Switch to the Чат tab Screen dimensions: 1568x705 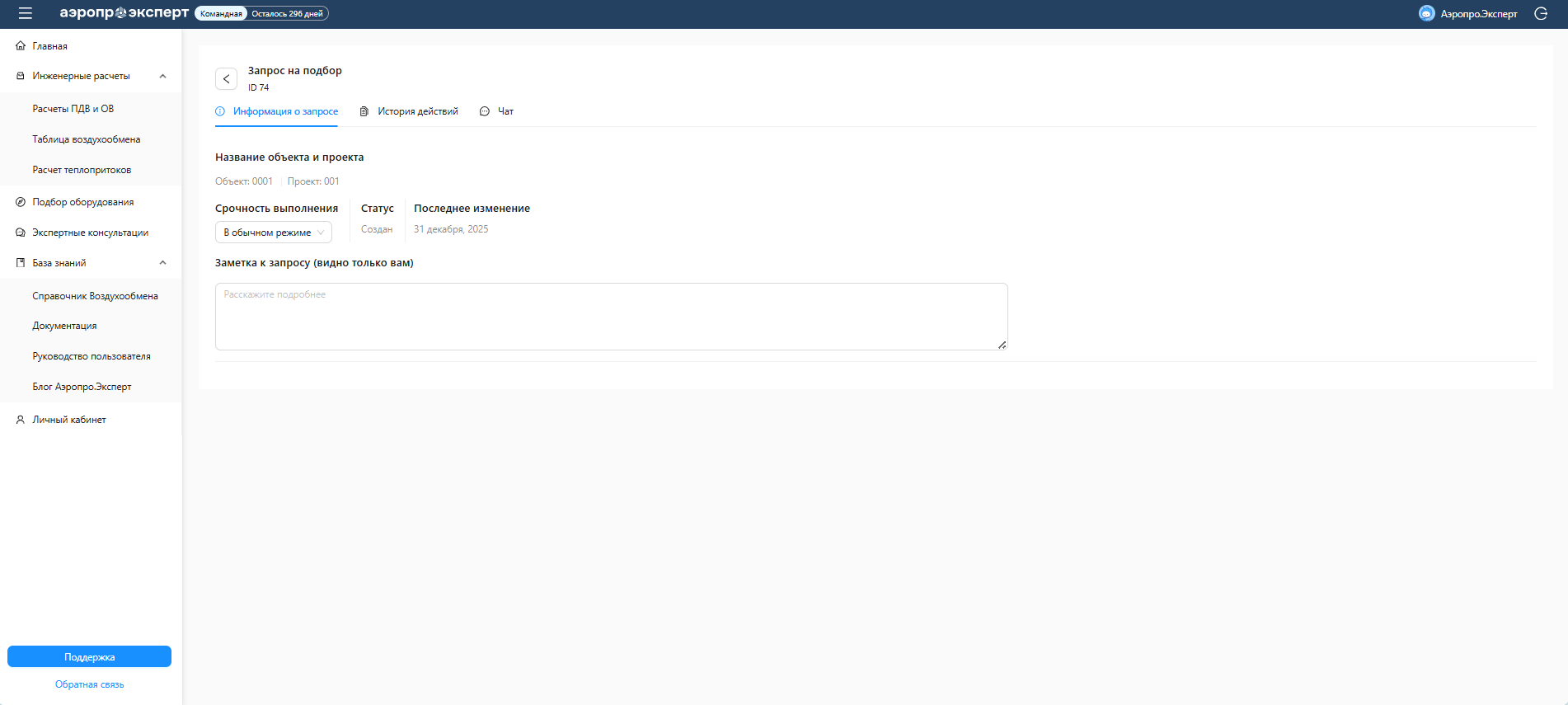point(497,111)
